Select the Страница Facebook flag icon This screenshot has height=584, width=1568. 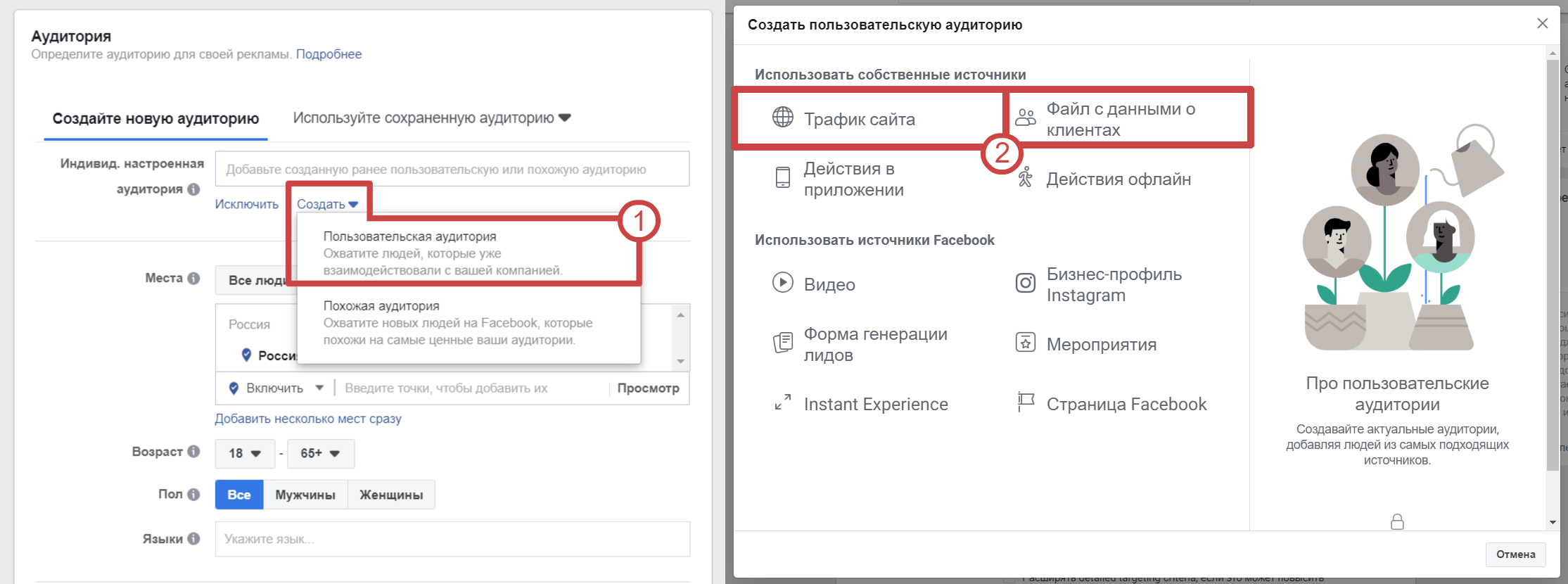coord(1026,402)
